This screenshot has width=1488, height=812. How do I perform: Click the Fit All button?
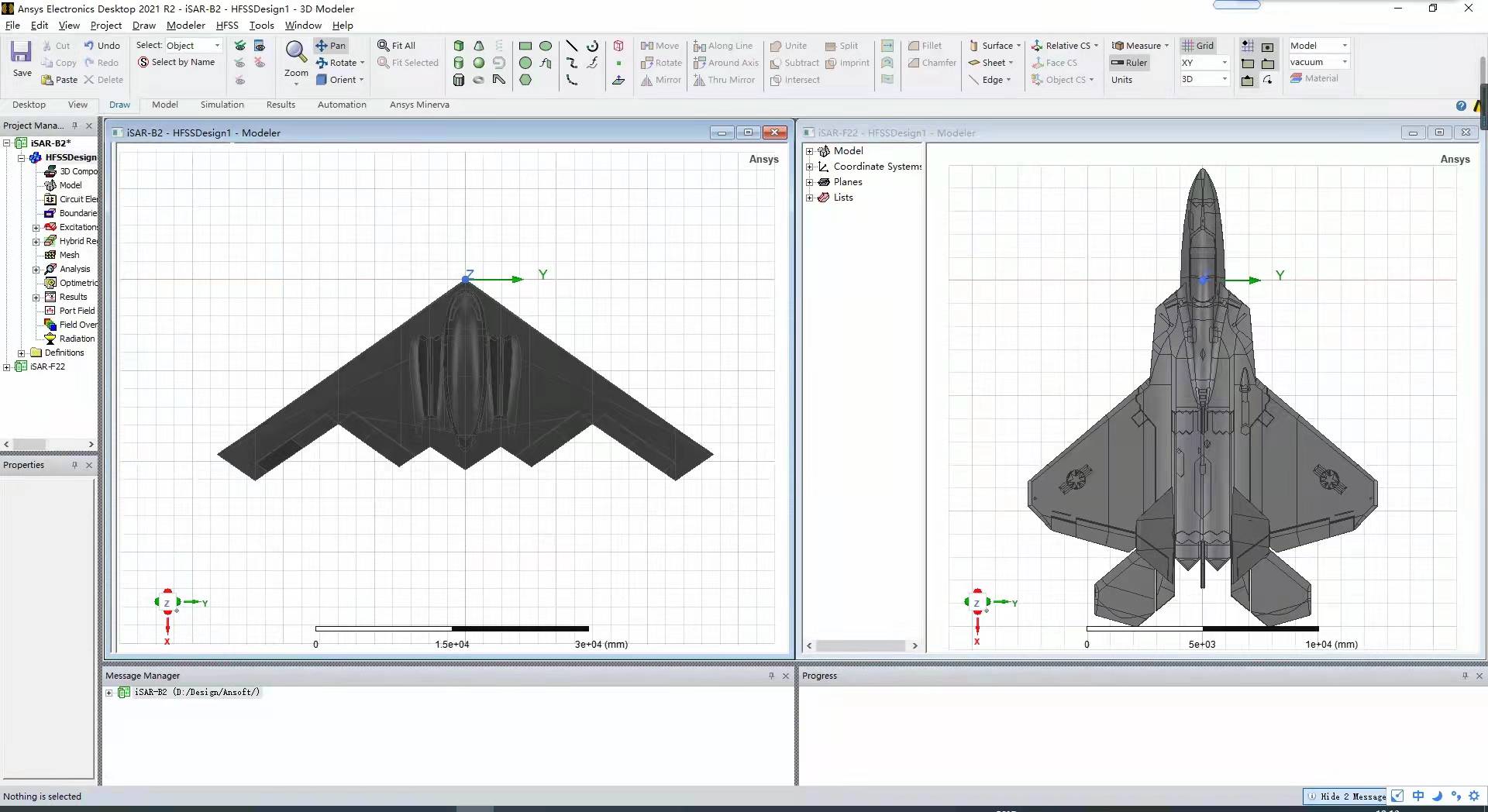396,46
